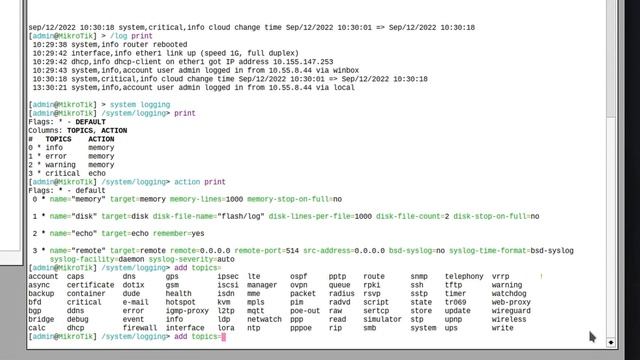Click the terminal scrollbar down arrow

click(x=611, y=342)
